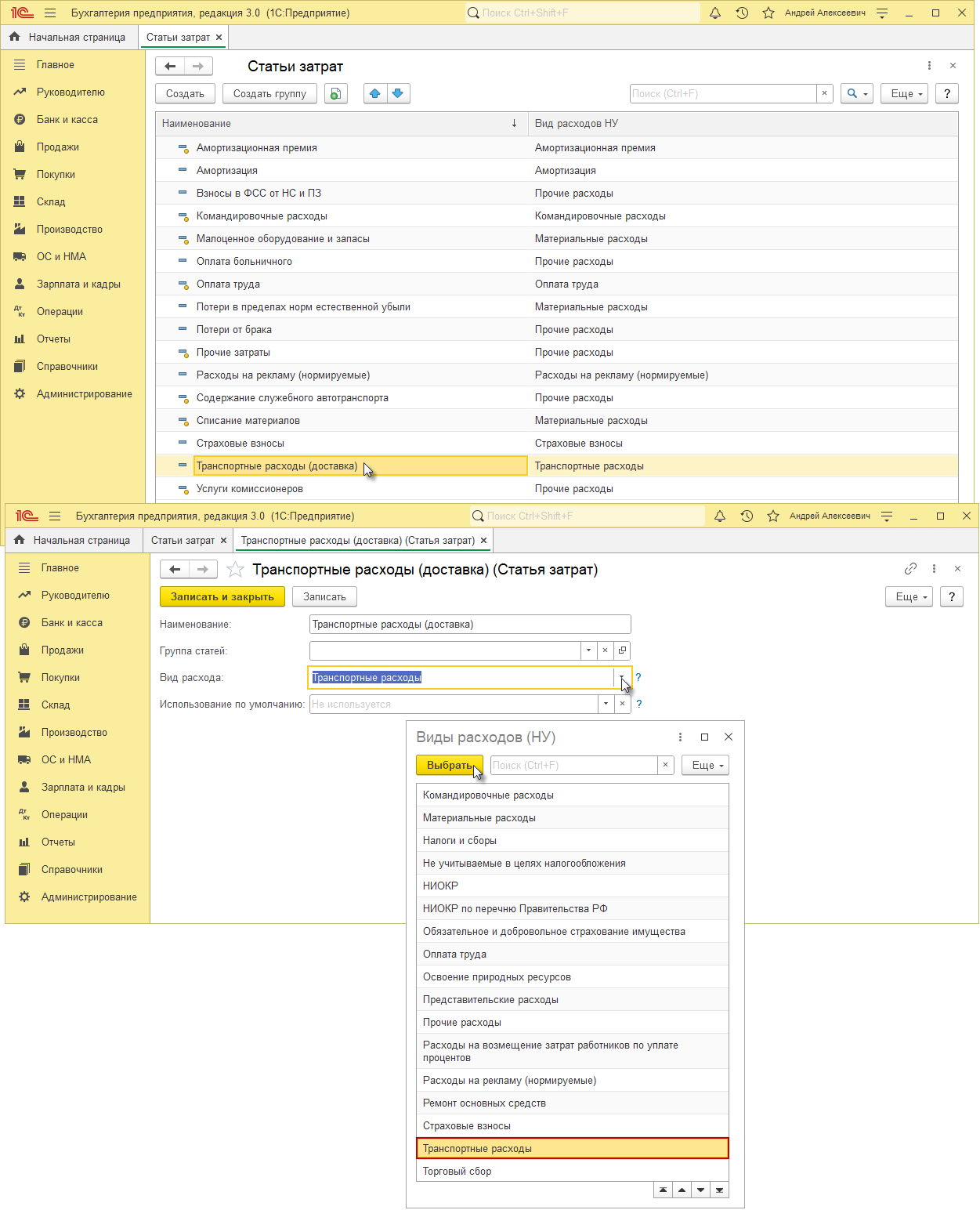The image size is (980, 1210).
Task: Click the copy item icon next to Создать группу
Action: tap(335, 93)
